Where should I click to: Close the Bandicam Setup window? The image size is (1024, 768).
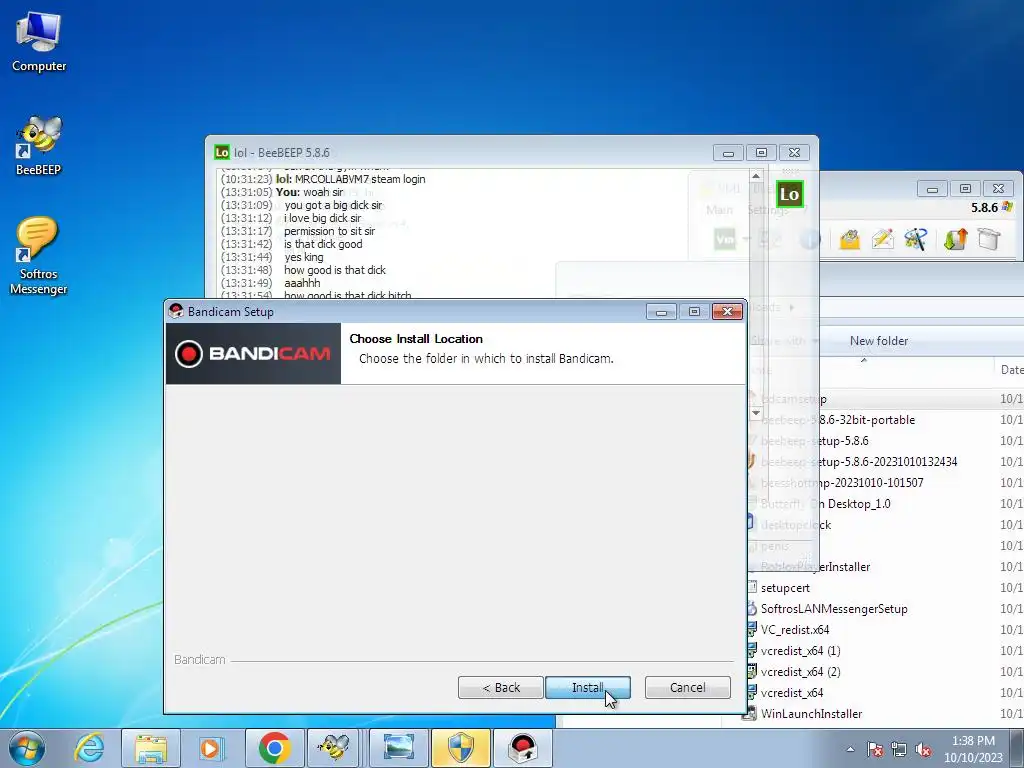click(727, 312)
